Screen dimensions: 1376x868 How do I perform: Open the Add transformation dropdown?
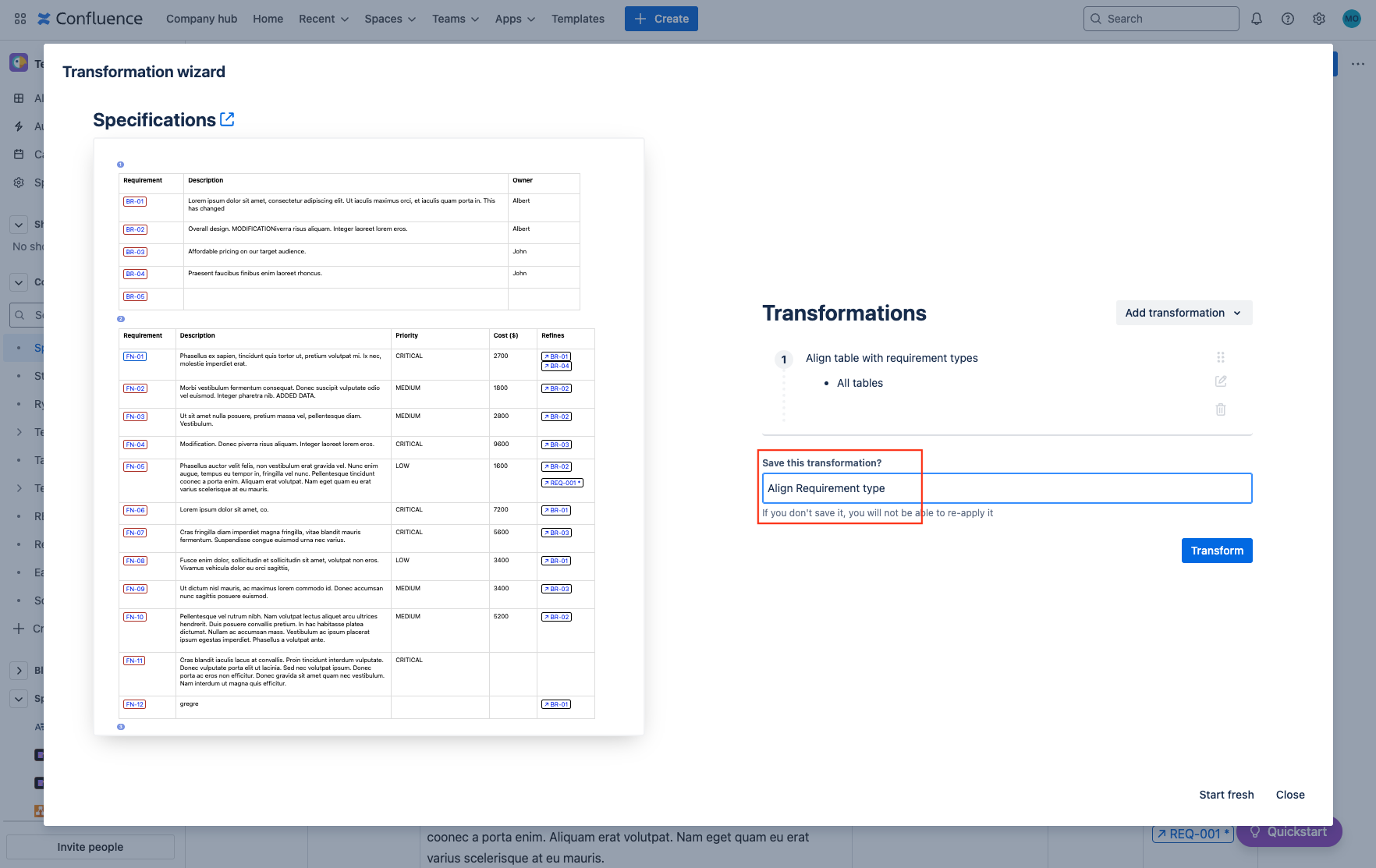click(1183, 312)
